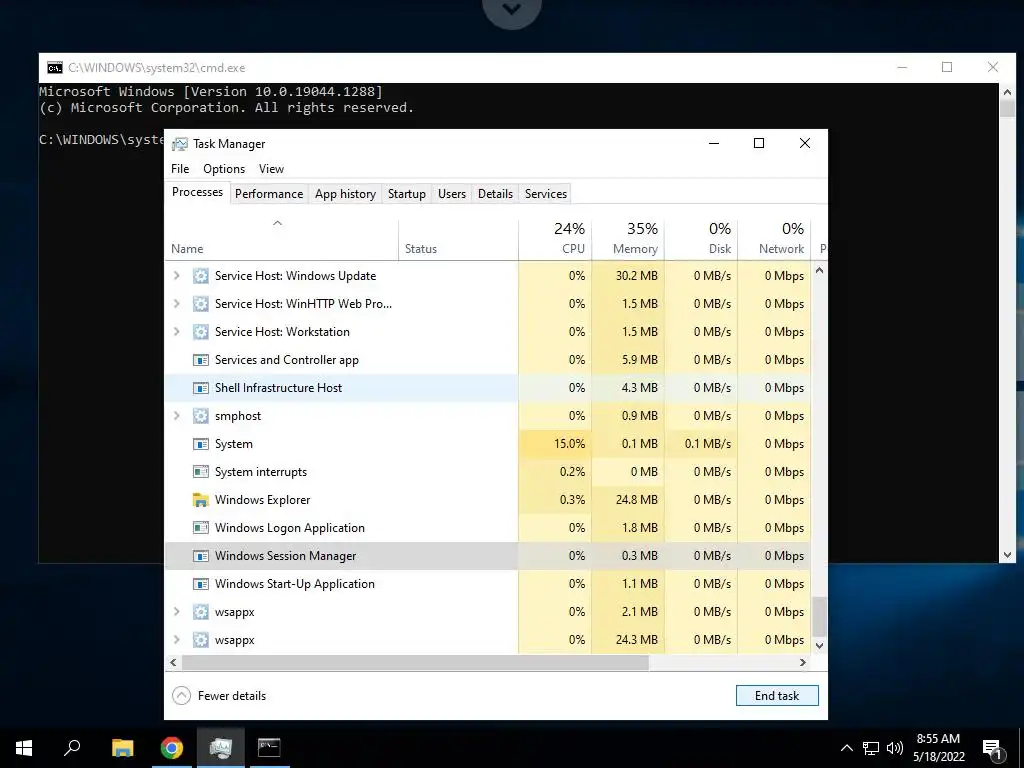1024x768 pixels.
Task: Click the Service Host: Workstation gear icon
Action: click(200, 332)
